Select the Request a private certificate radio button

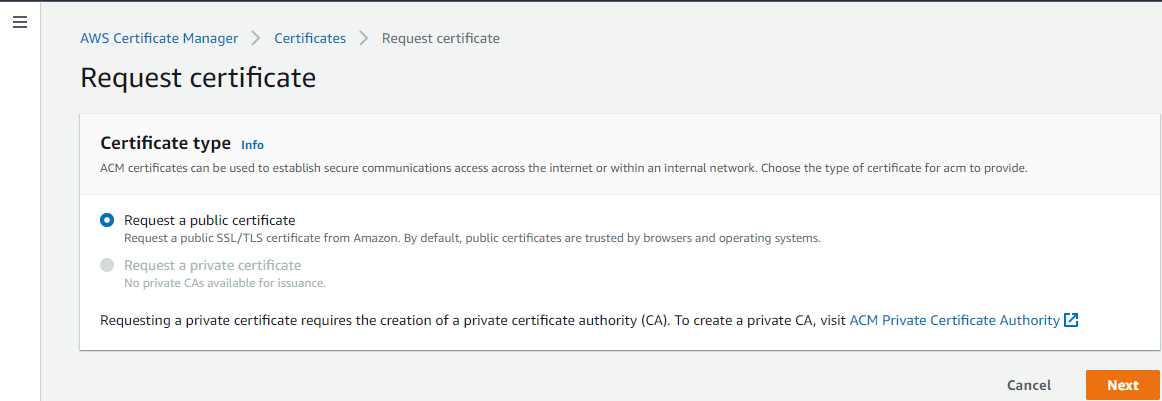coord(107,265)
